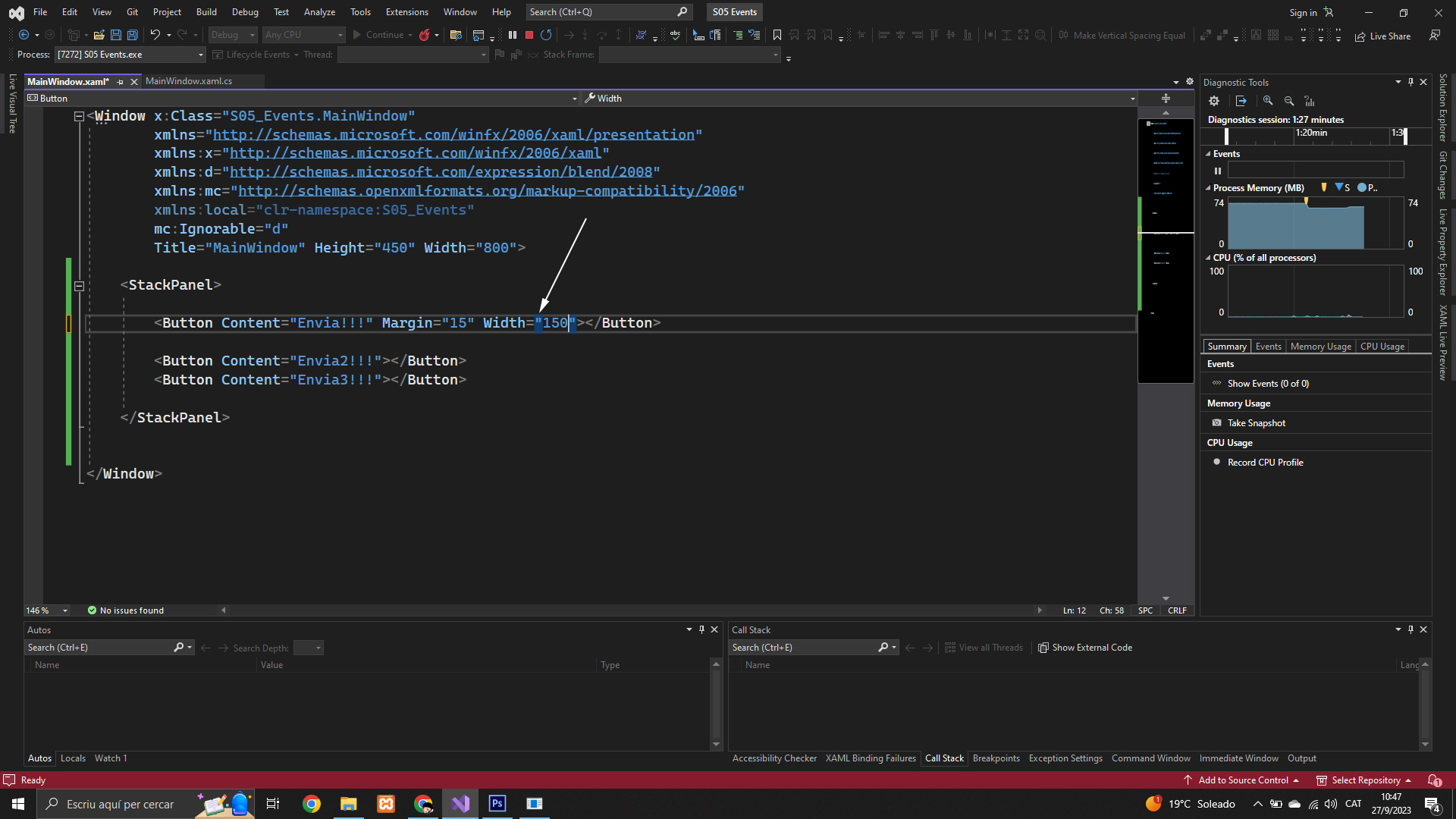
Task: Zoom in on the Diagnostic Tools timeline
Action: click(x=1268, y=101)
